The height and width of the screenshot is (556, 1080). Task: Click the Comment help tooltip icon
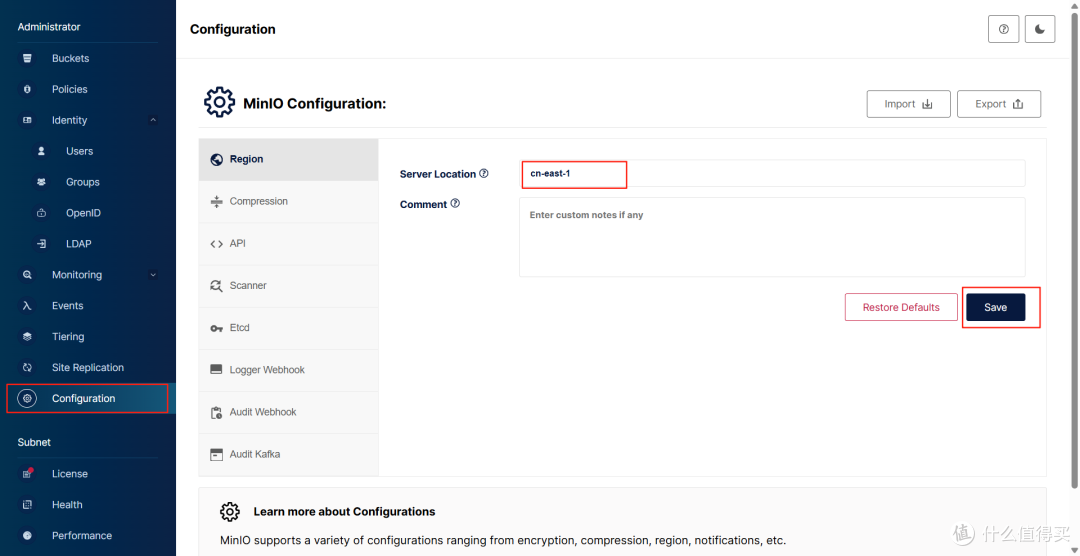coord(455,204)
